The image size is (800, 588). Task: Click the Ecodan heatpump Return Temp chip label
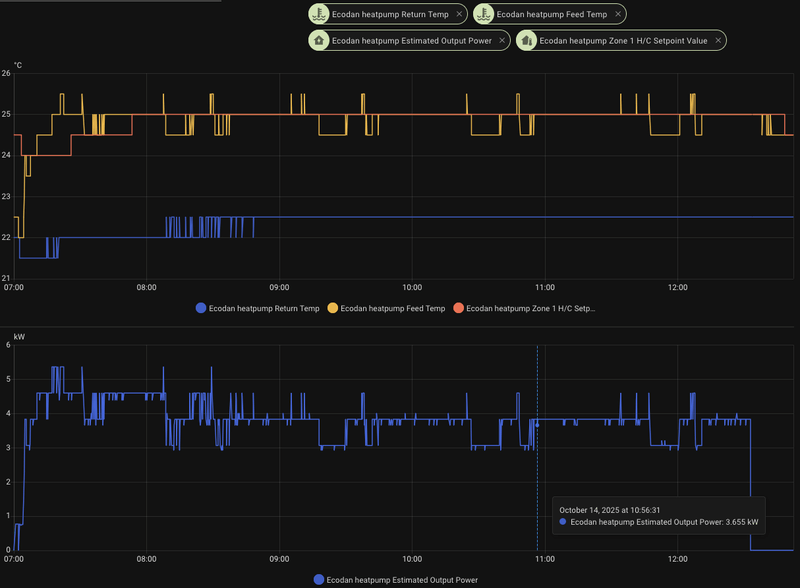389,14
